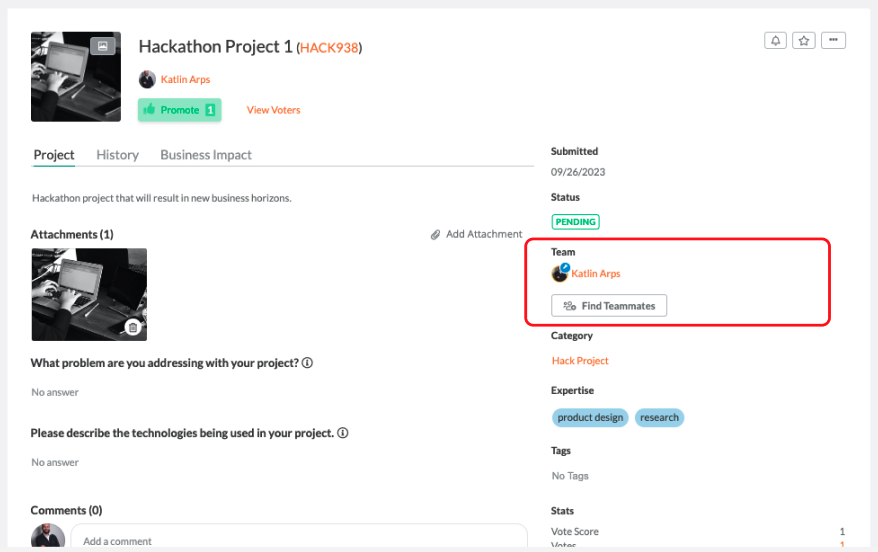
Task: Open the Business Impact tab
Action: [206, 155]
